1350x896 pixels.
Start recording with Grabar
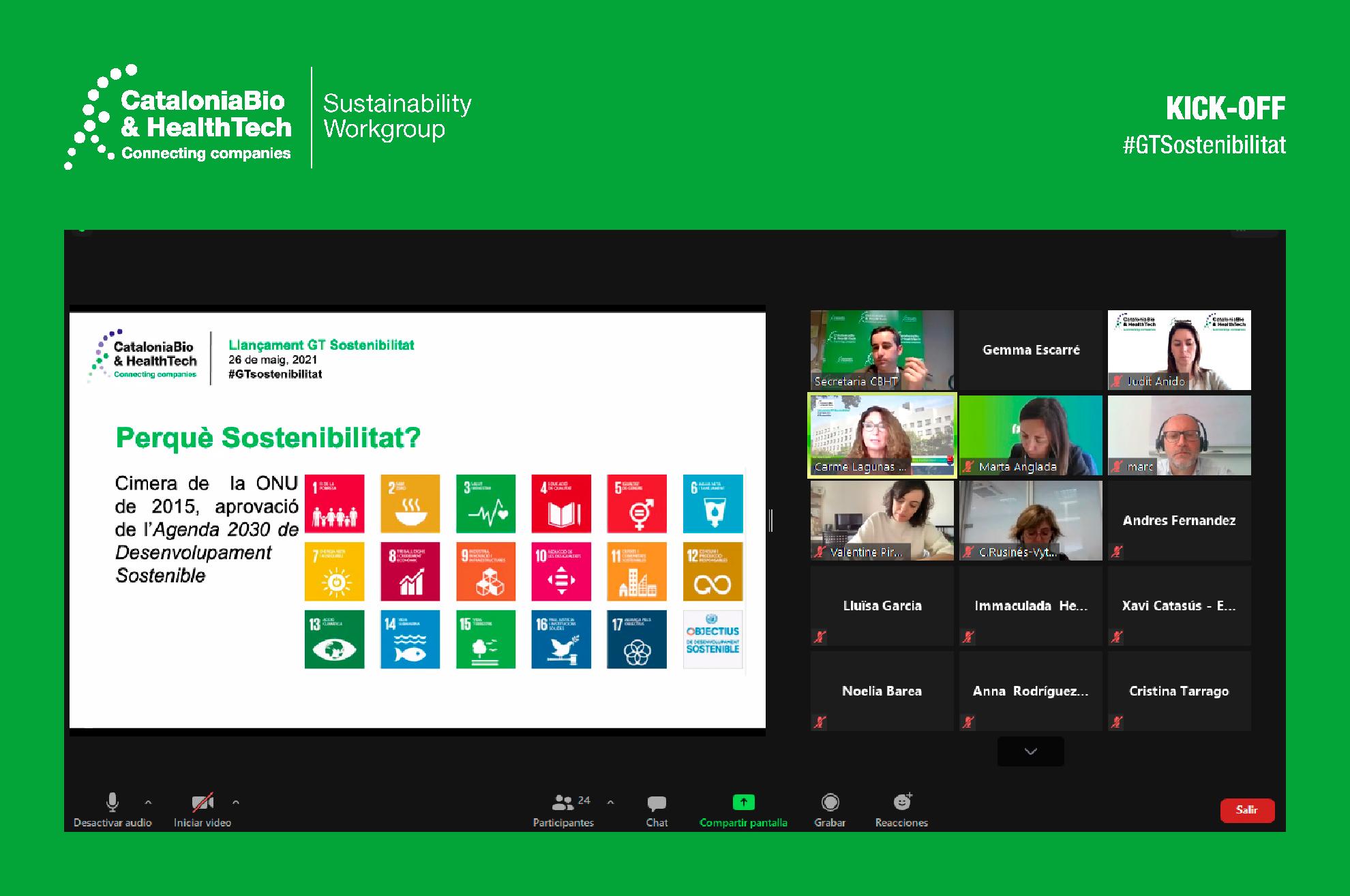point(830,809)
